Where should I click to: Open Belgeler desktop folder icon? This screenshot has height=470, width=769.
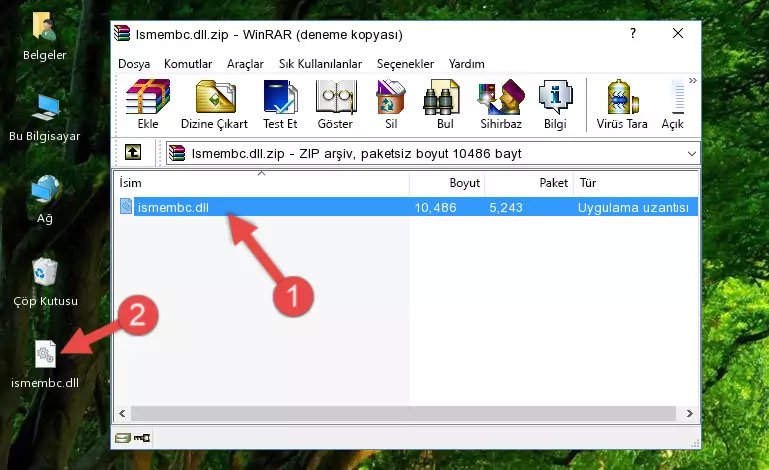tap(44, 26)
